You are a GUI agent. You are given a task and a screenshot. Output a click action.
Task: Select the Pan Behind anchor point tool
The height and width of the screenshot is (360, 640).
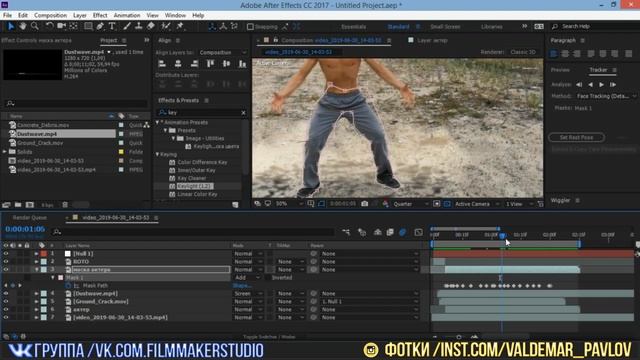(73, 27)
